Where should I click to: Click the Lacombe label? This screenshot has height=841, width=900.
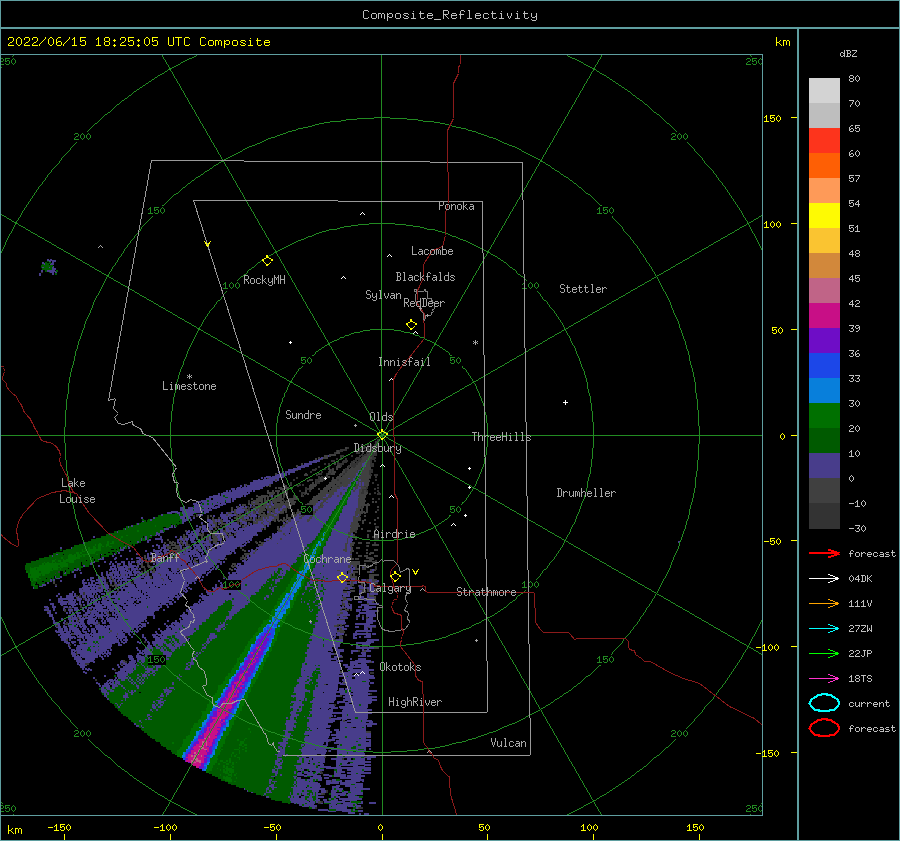[432, 251]
